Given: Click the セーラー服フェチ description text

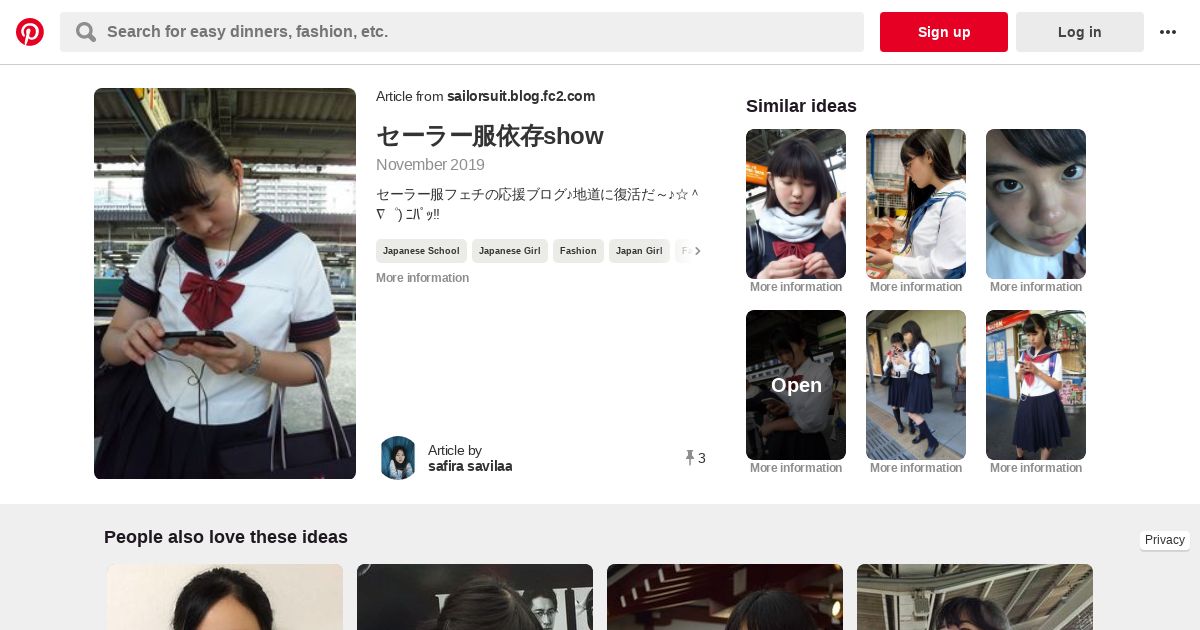Looking at the screenshot, I should (x=538, y=204).
